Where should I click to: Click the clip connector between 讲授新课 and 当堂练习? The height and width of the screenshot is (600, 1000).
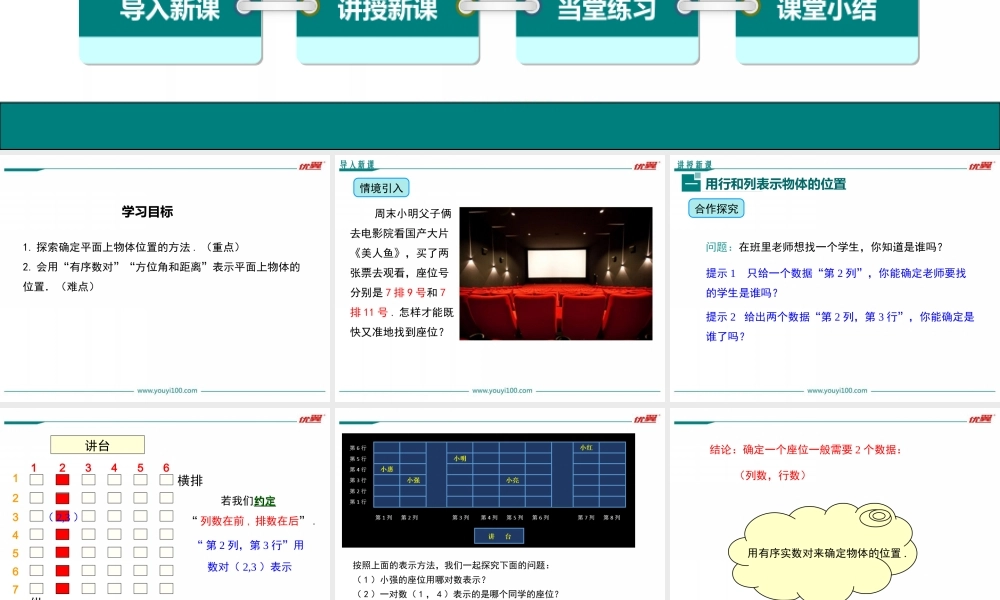coord(497,8)
